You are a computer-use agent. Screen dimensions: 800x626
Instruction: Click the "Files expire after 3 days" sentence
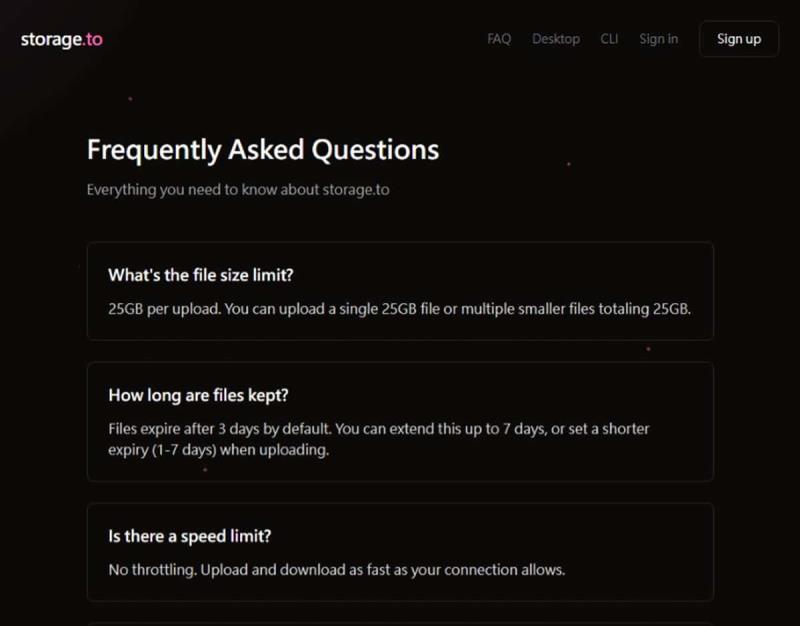219,429
